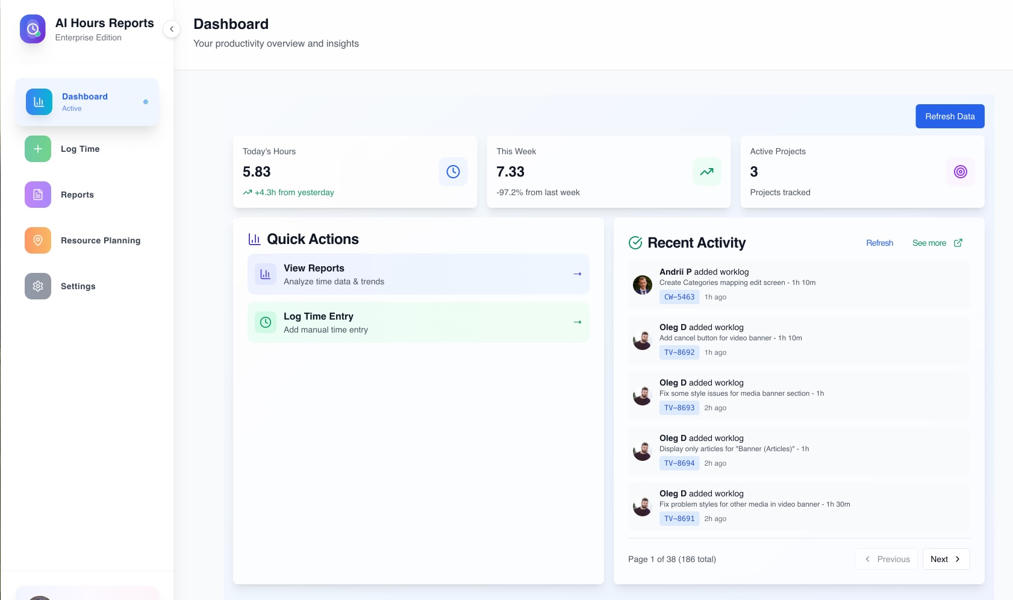
Task: Click the green plus Log Time icon
Action: 37,149
